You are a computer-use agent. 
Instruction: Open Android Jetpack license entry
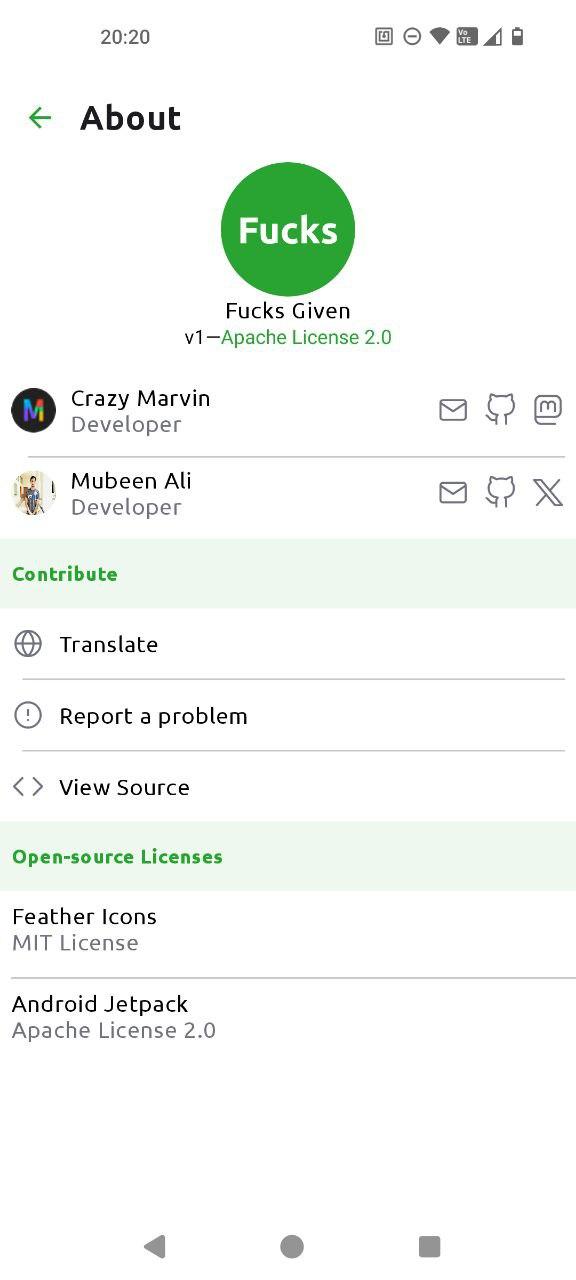[288, 1017]
